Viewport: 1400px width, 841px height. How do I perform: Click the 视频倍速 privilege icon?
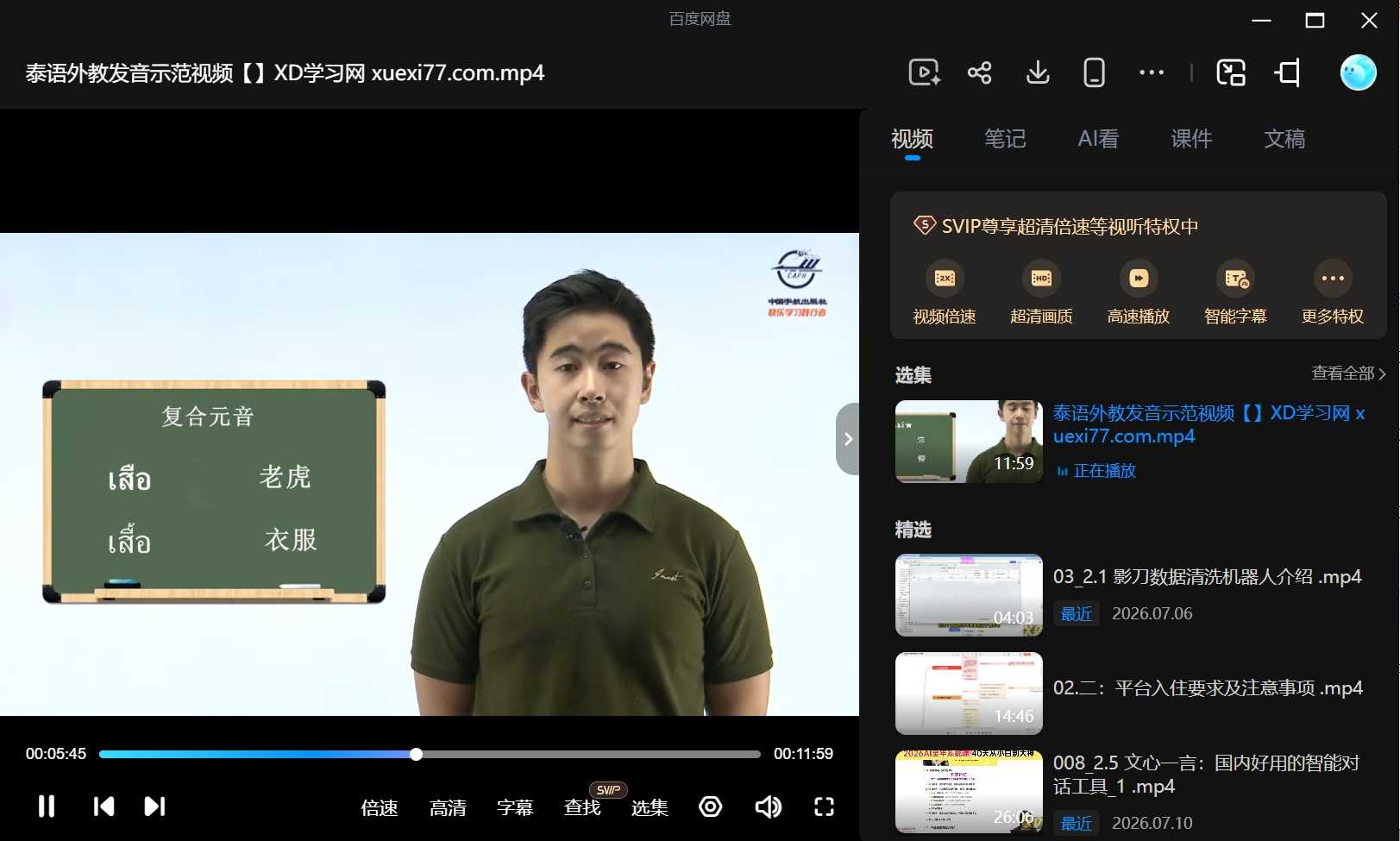tap(945, 278)
